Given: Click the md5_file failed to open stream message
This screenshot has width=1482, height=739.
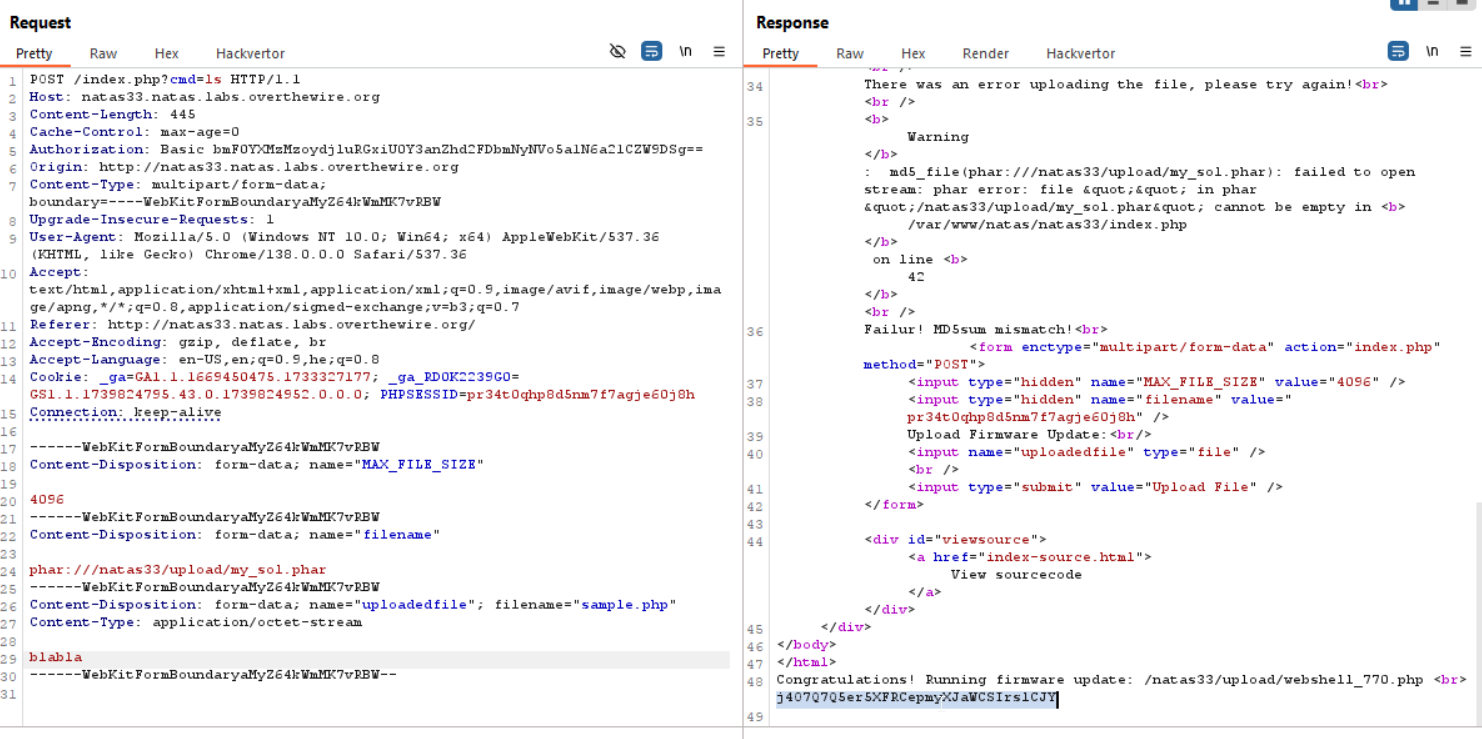Looking at the screenshot, I should pyautogui.click(x=1140, y=189).
